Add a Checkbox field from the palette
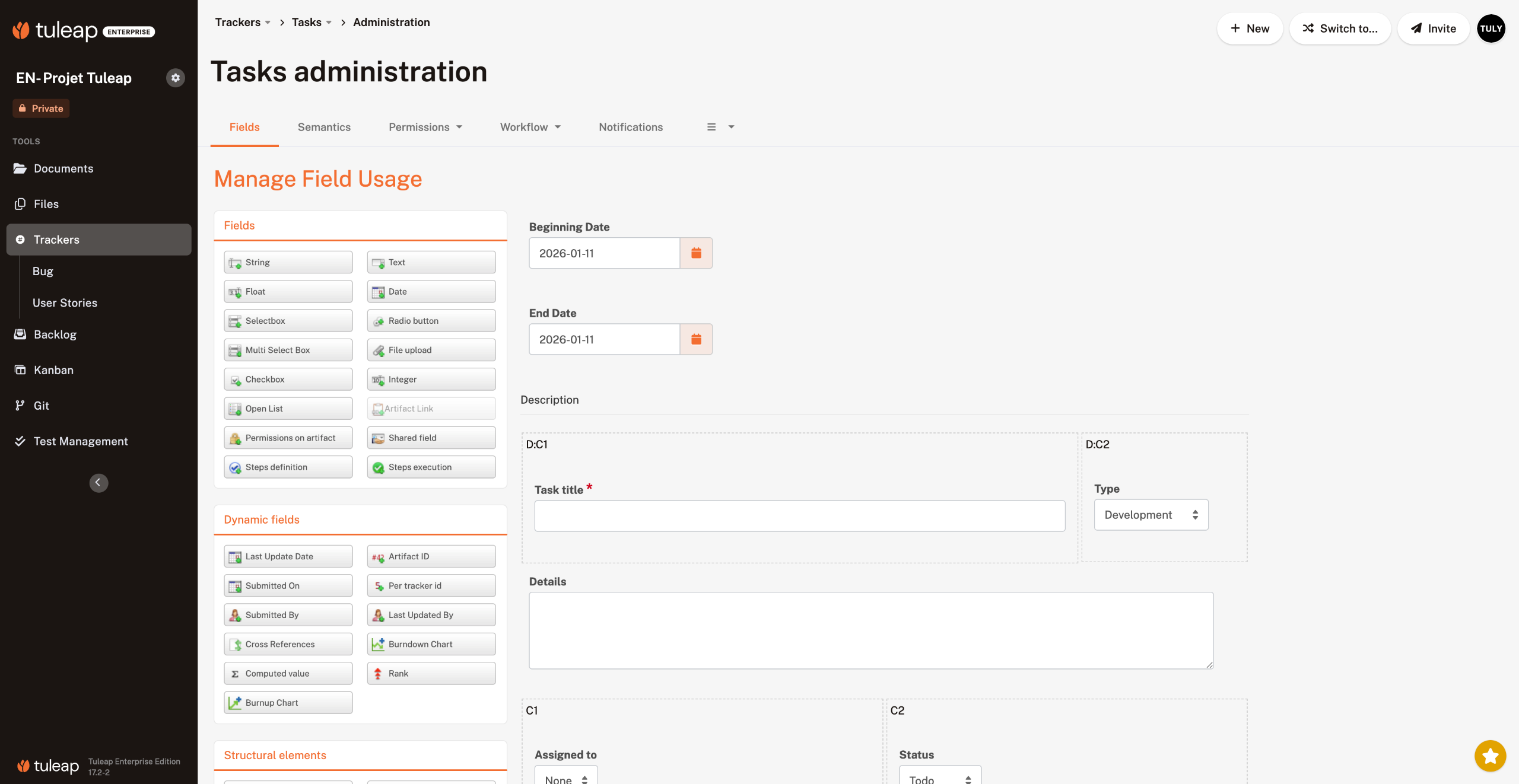Screen dimensions: 1519x784 coord(288,380)
